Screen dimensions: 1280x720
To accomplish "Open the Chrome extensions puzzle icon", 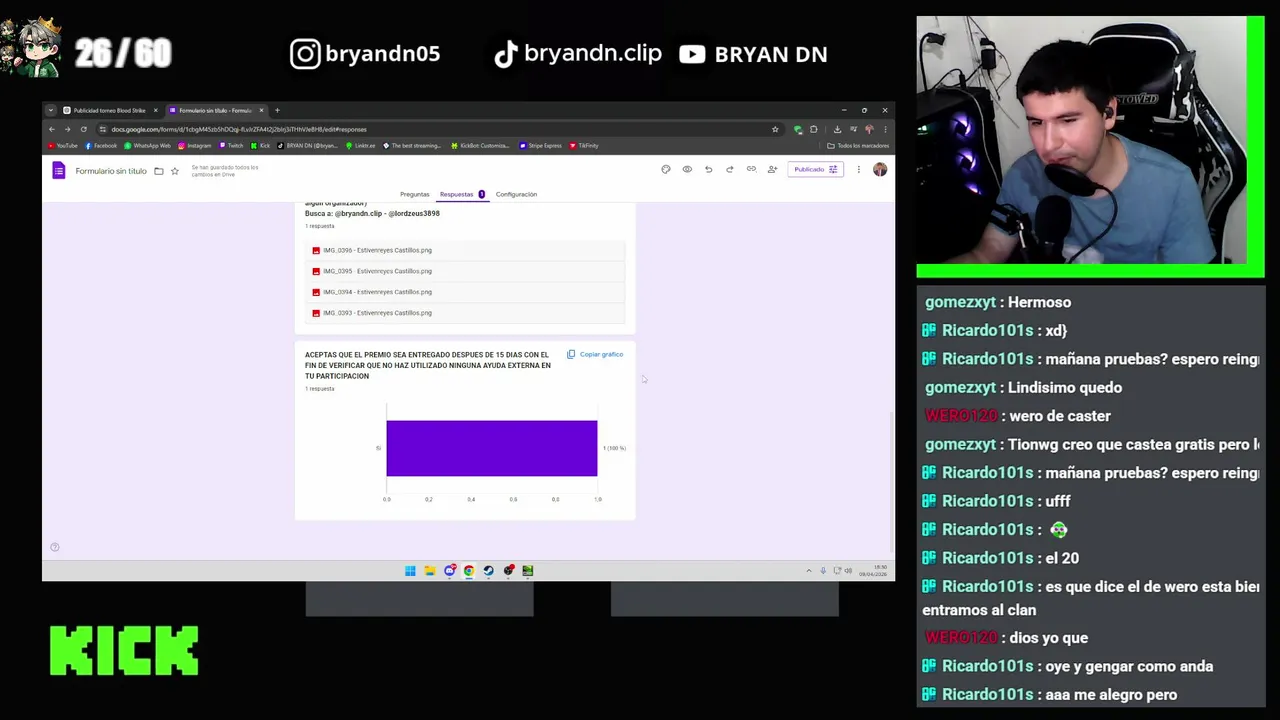I will (813, 129).
